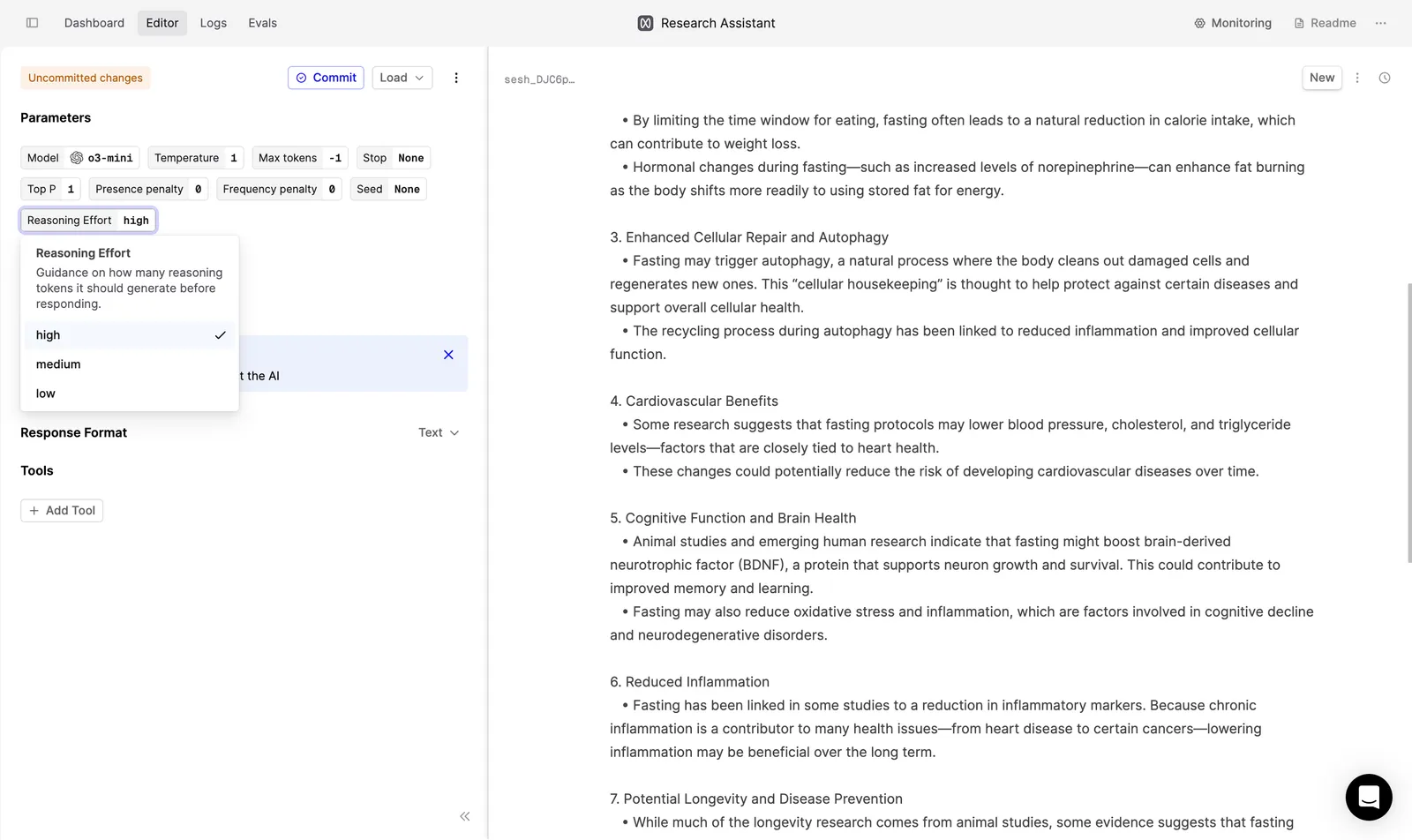Set the Seed parameter

pyautogui.click(x=388, y=189)
